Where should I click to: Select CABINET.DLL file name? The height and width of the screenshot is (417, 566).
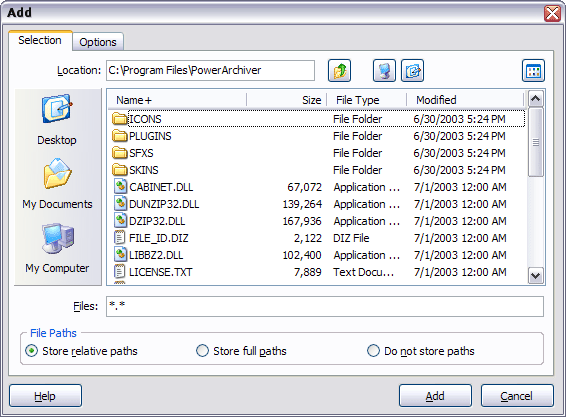point(161,187)
